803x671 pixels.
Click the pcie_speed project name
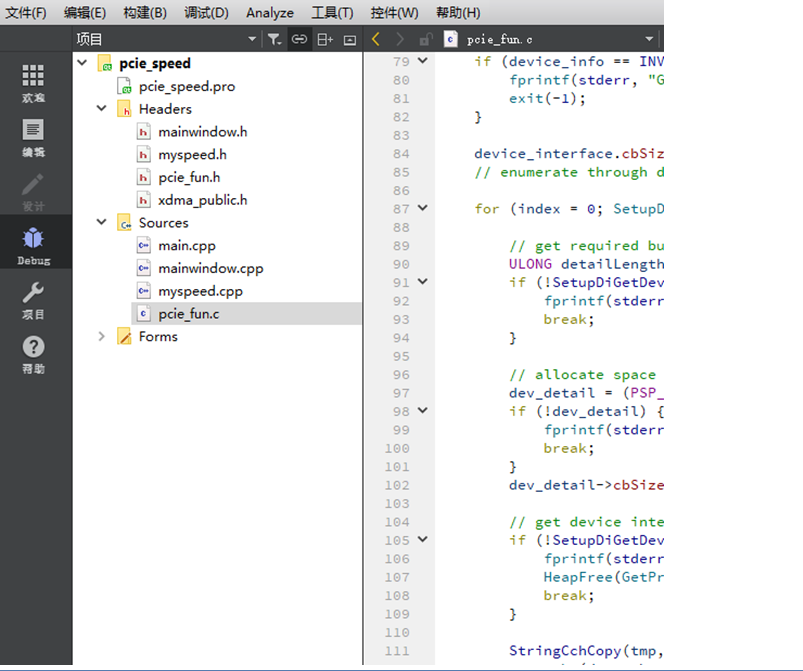[x=155, y=63]
